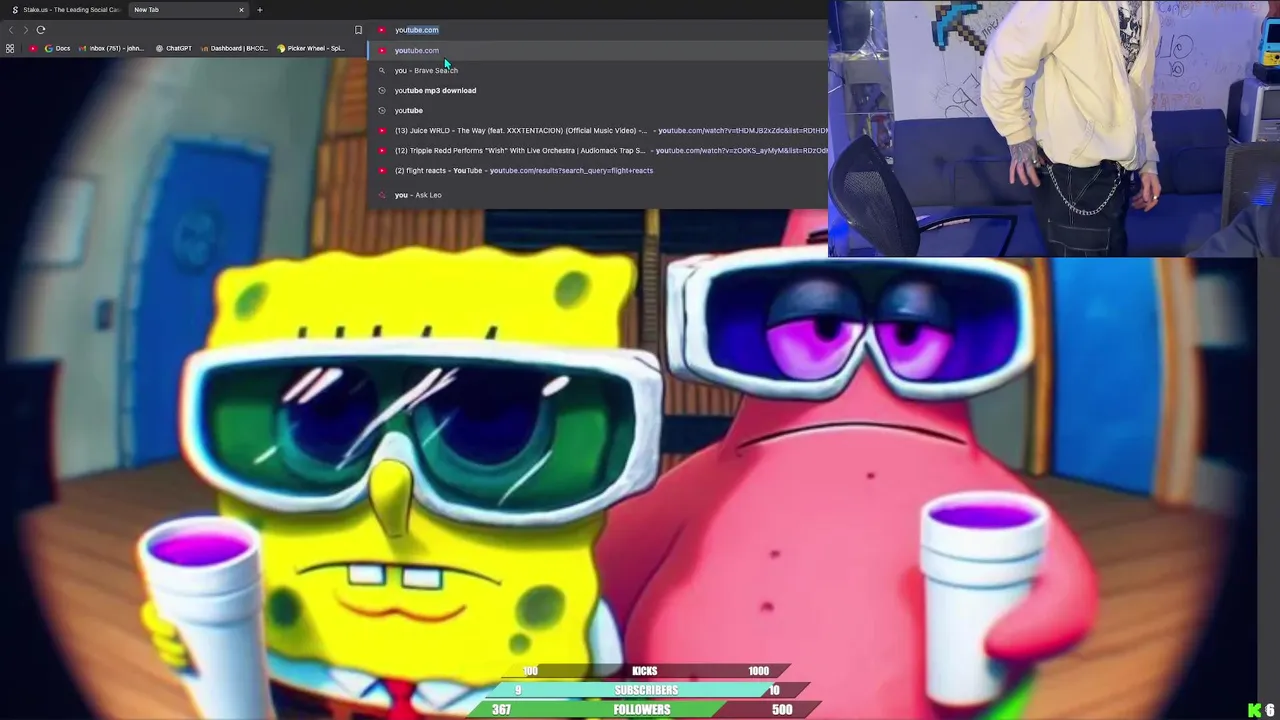Click the Kicks goal progress bar

(x=645, y=671)
